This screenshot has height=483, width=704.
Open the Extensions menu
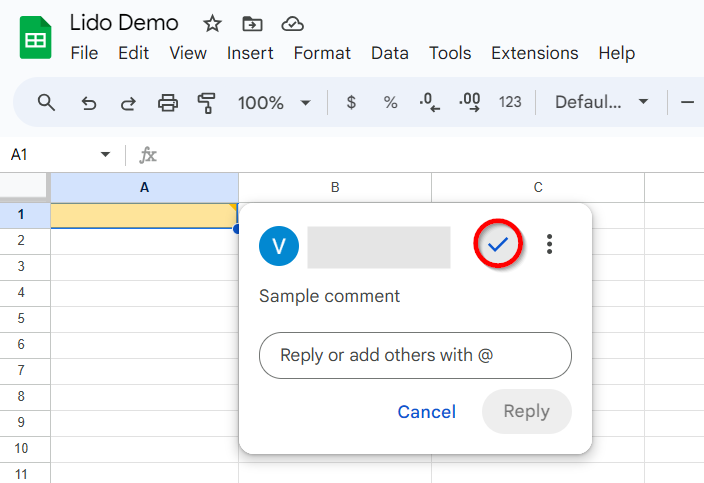click(534, 53)
